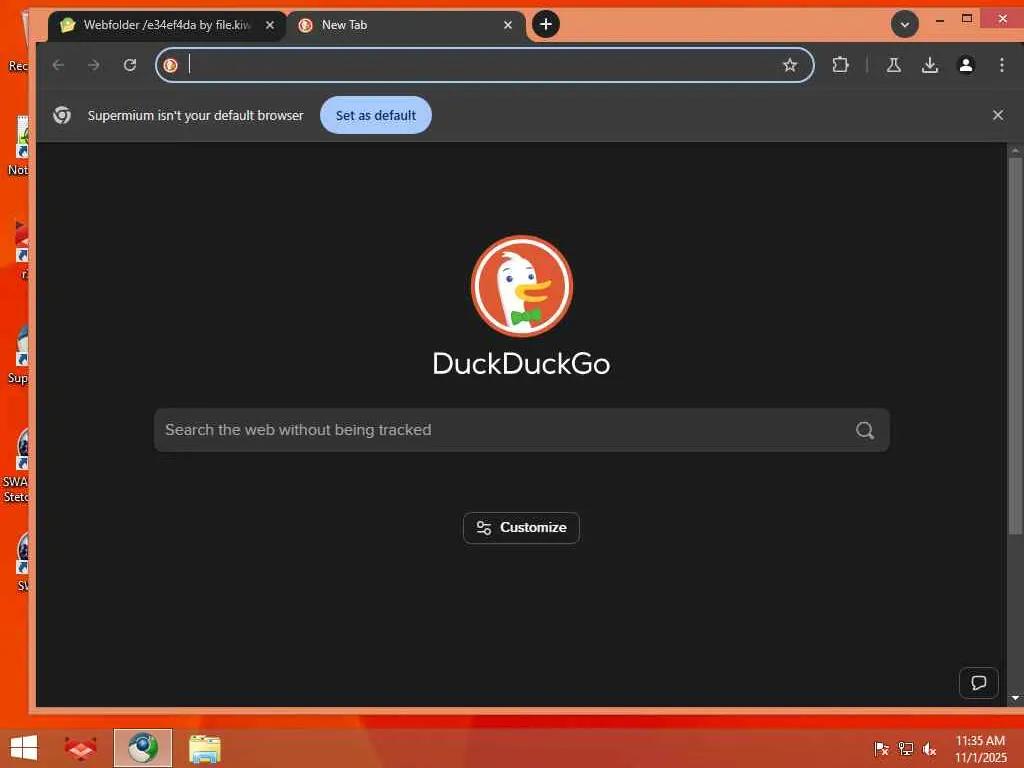1024x768 pixels.
Task: Go back with the browser back arrow
Action: point(58,65)
